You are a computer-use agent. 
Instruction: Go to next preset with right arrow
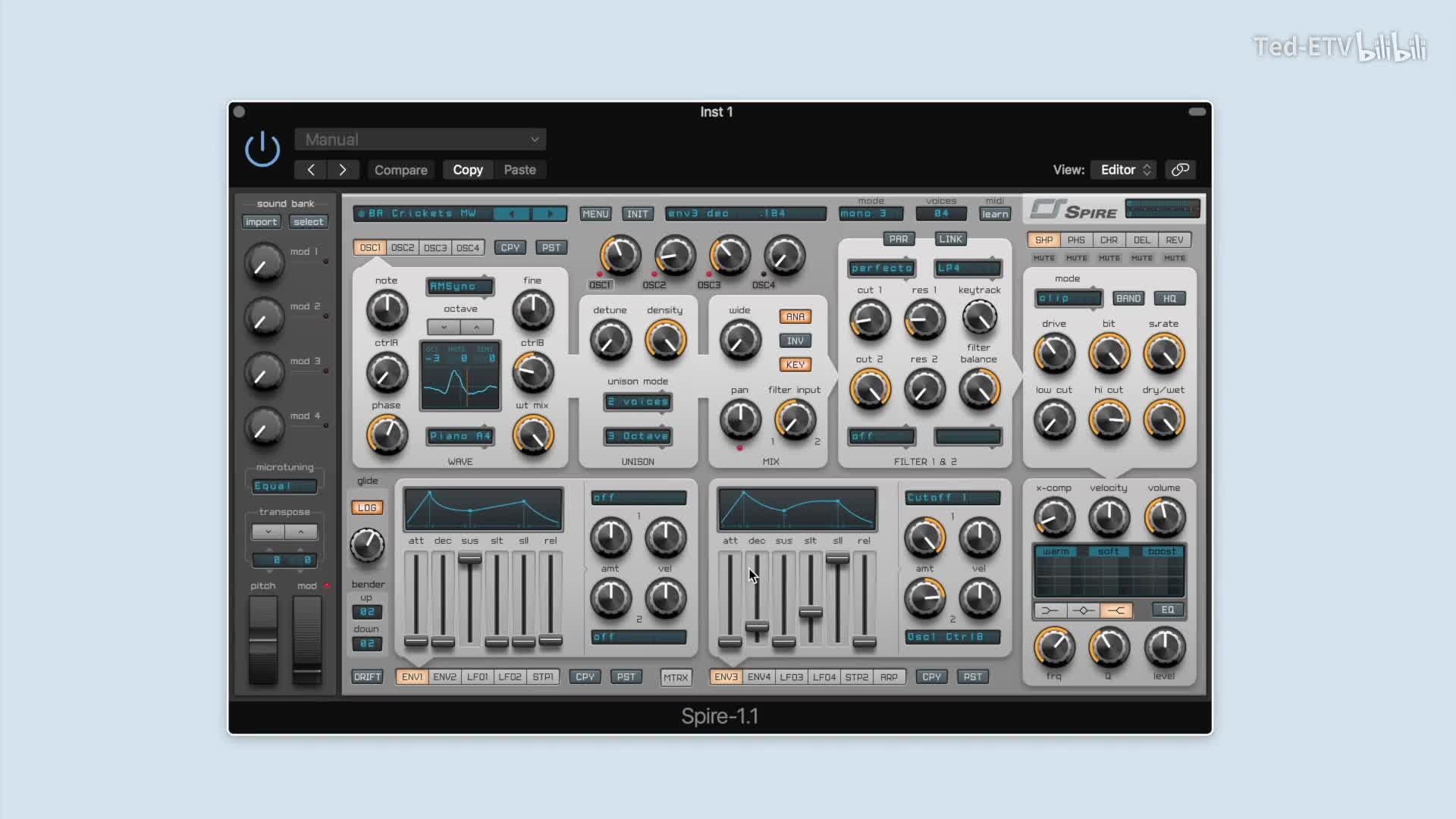pos(343,170)
